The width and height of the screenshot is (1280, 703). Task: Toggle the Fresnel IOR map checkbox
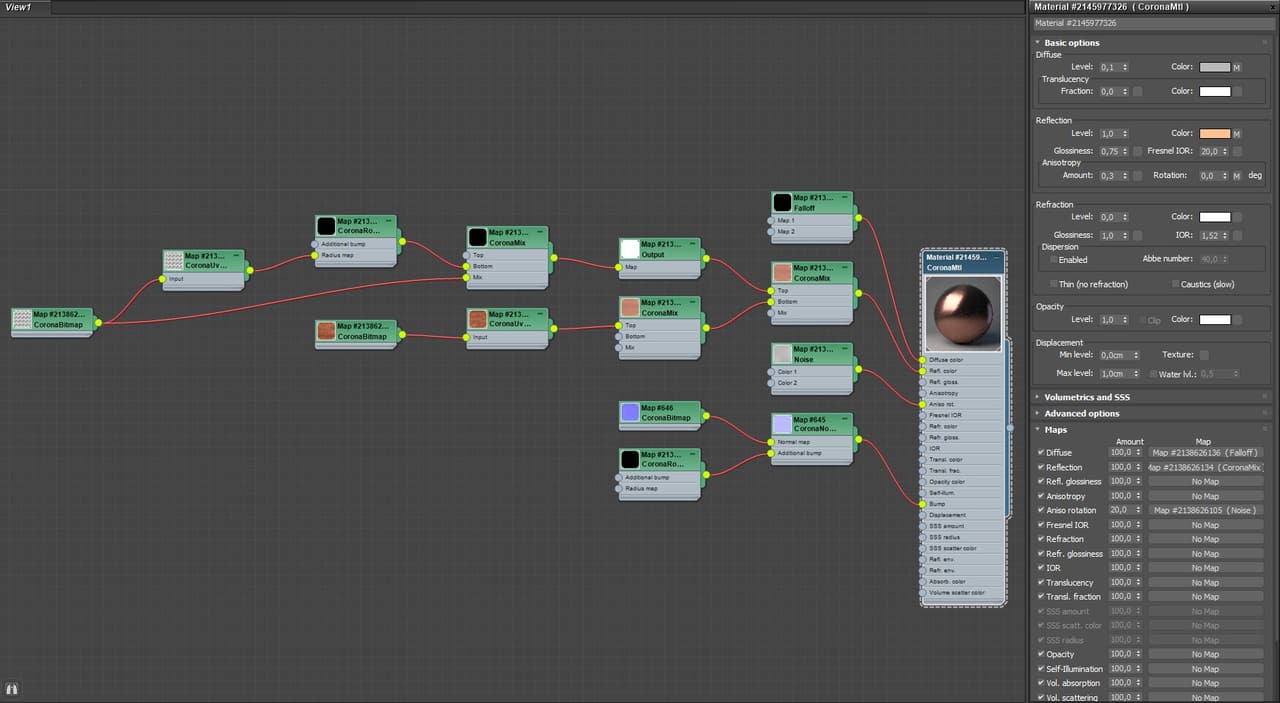pyautogui.click(x=1041, y=524)
